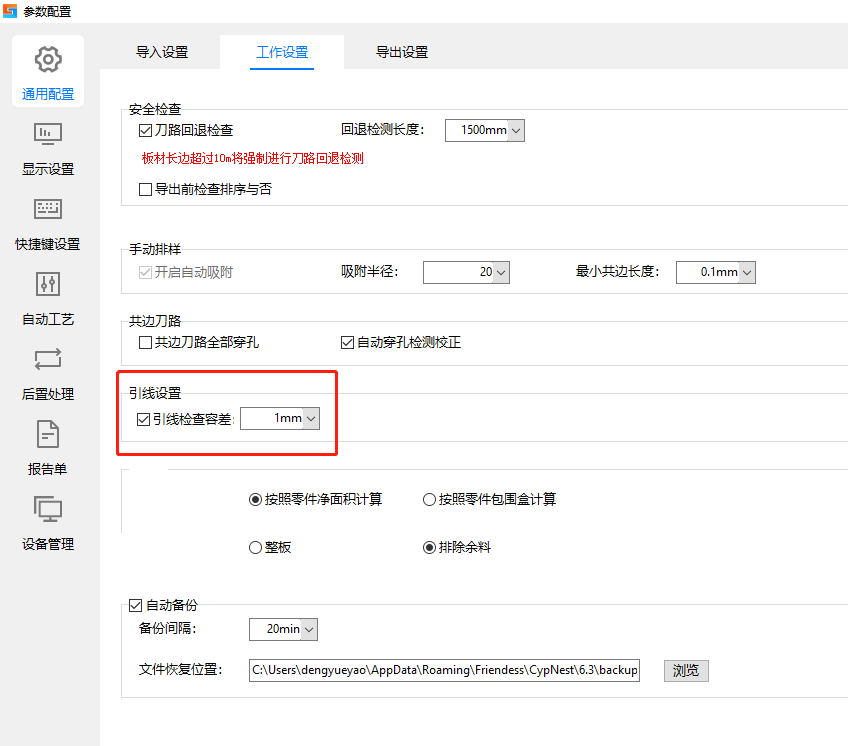Select 报告单 document icon
848x746 pixels.
pyautogui.click(x=48, y=434)
